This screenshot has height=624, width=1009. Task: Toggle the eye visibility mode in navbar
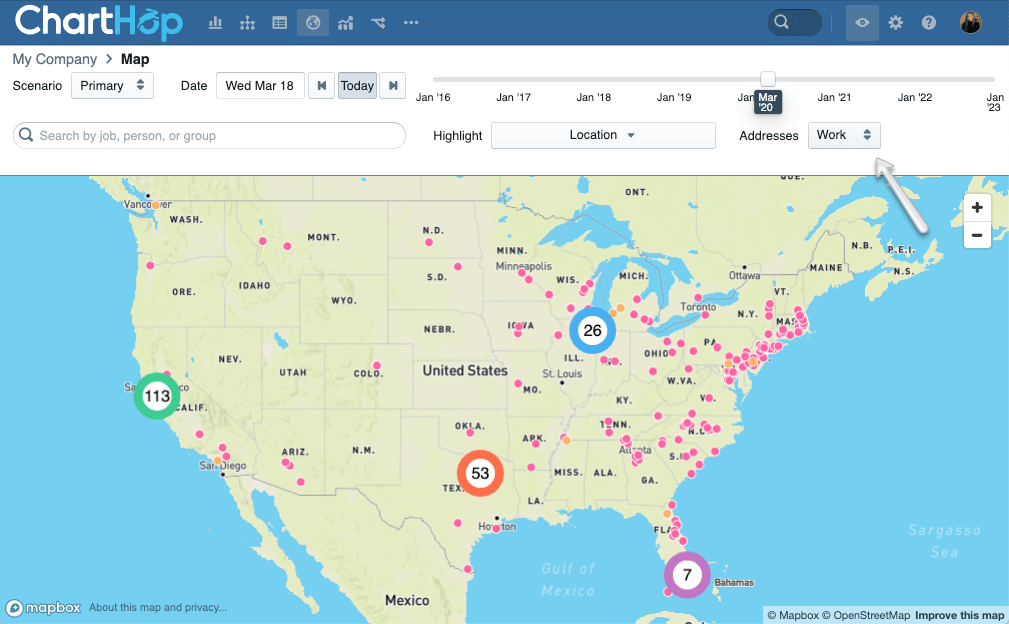[862, 21]
